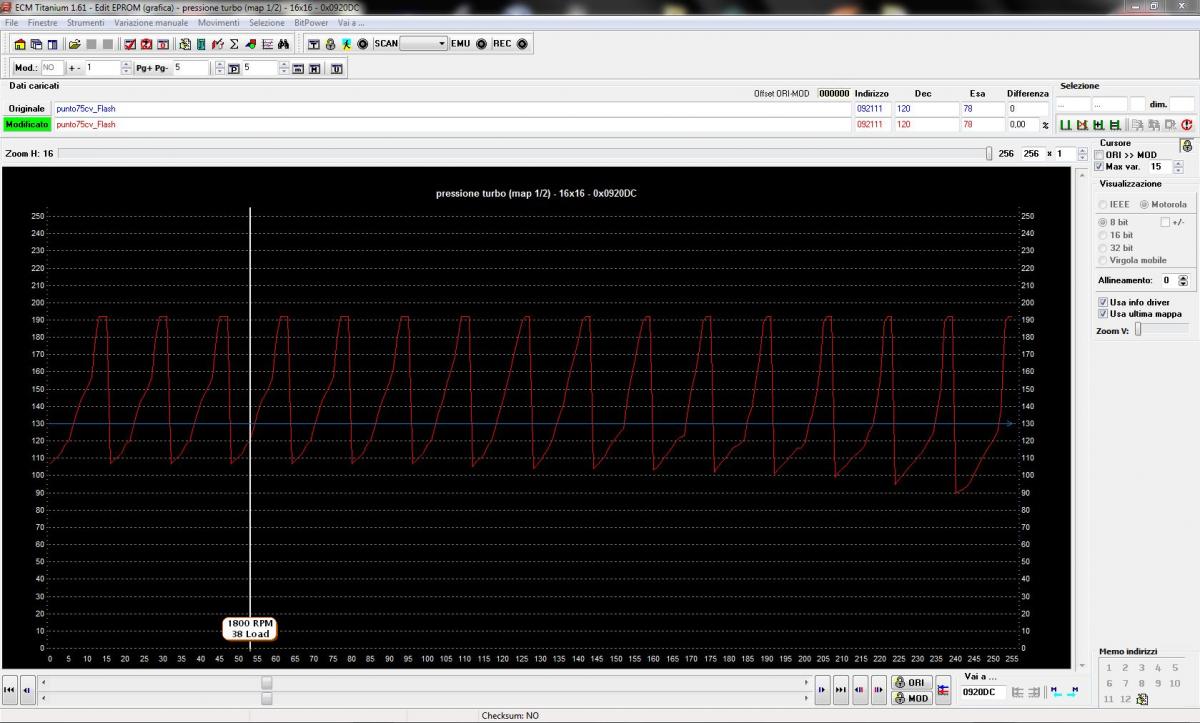
Task: Click the red-blue right jump arrow icon
Action: click(879, 690)
